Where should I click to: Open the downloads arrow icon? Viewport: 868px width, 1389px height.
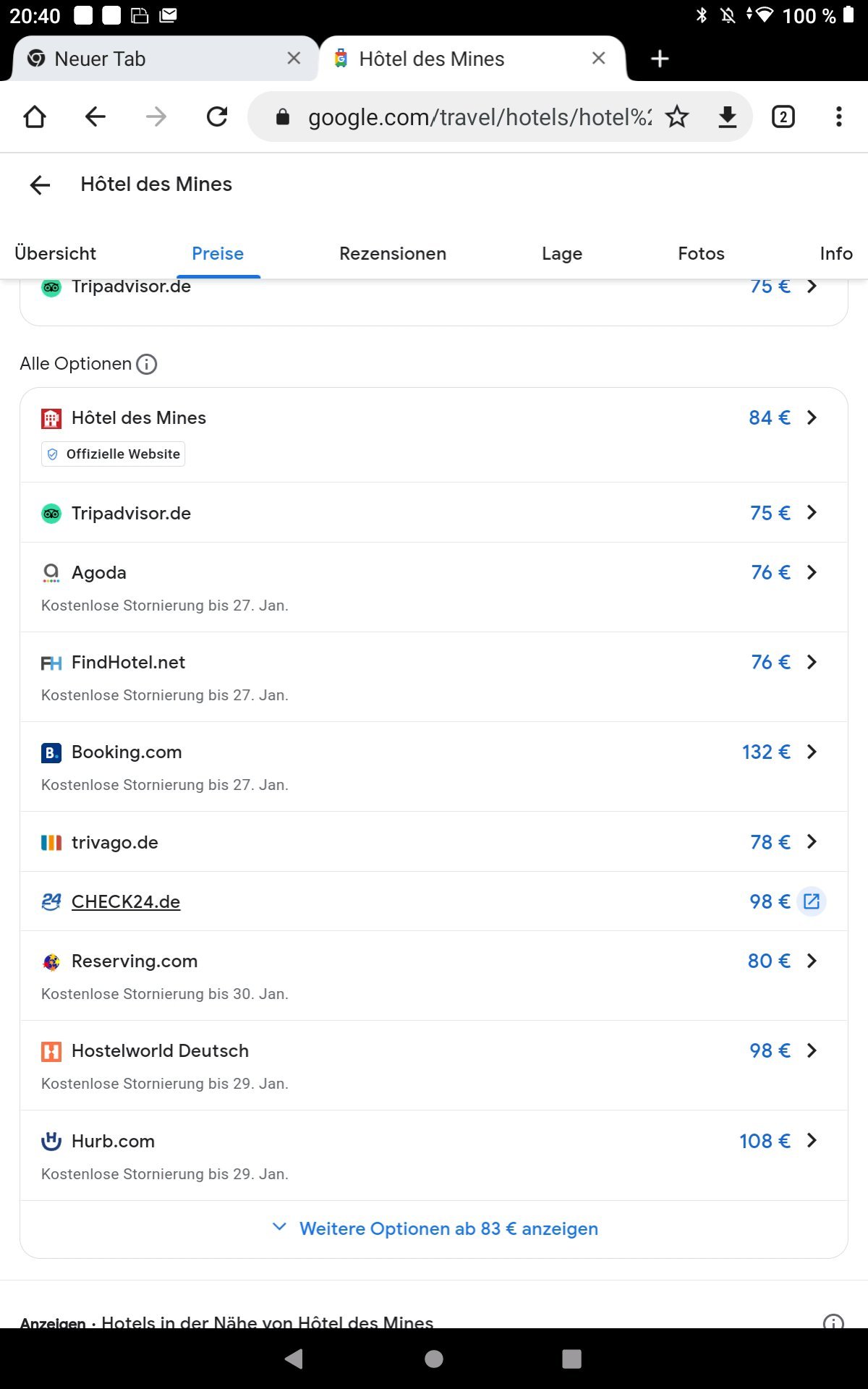(x=728, y=116)
